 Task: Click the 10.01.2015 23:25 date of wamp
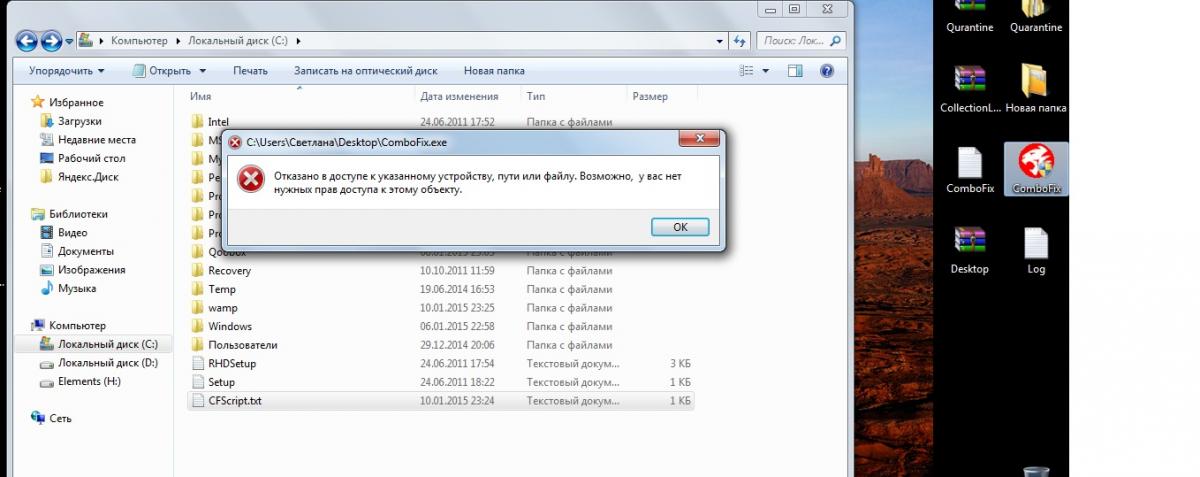[457, 308]
